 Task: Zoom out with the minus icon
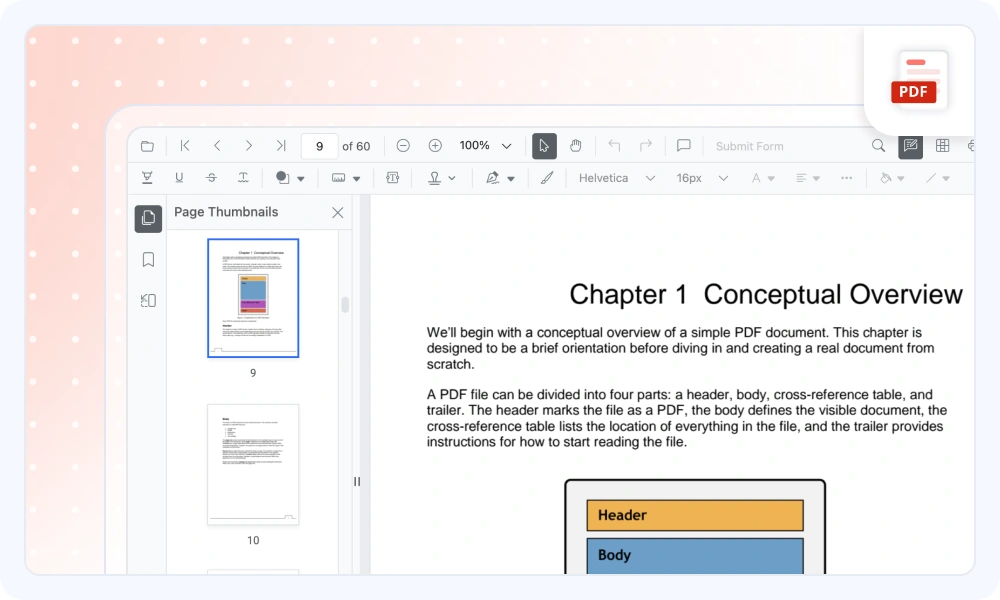coord(403,146)
